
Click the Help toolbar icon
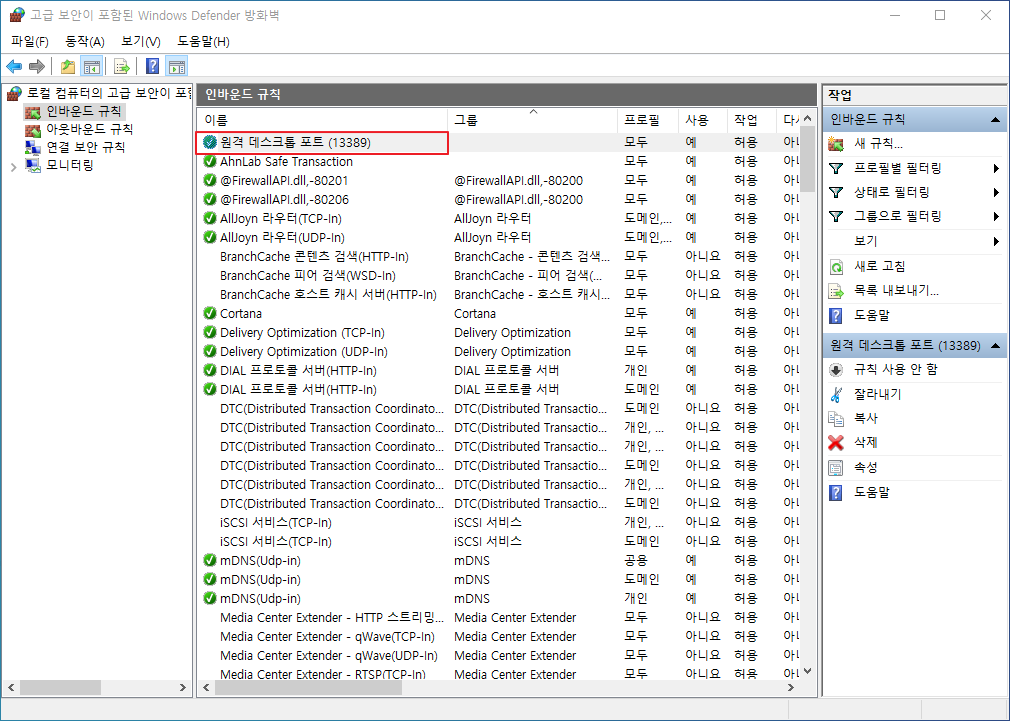(153, 66)
